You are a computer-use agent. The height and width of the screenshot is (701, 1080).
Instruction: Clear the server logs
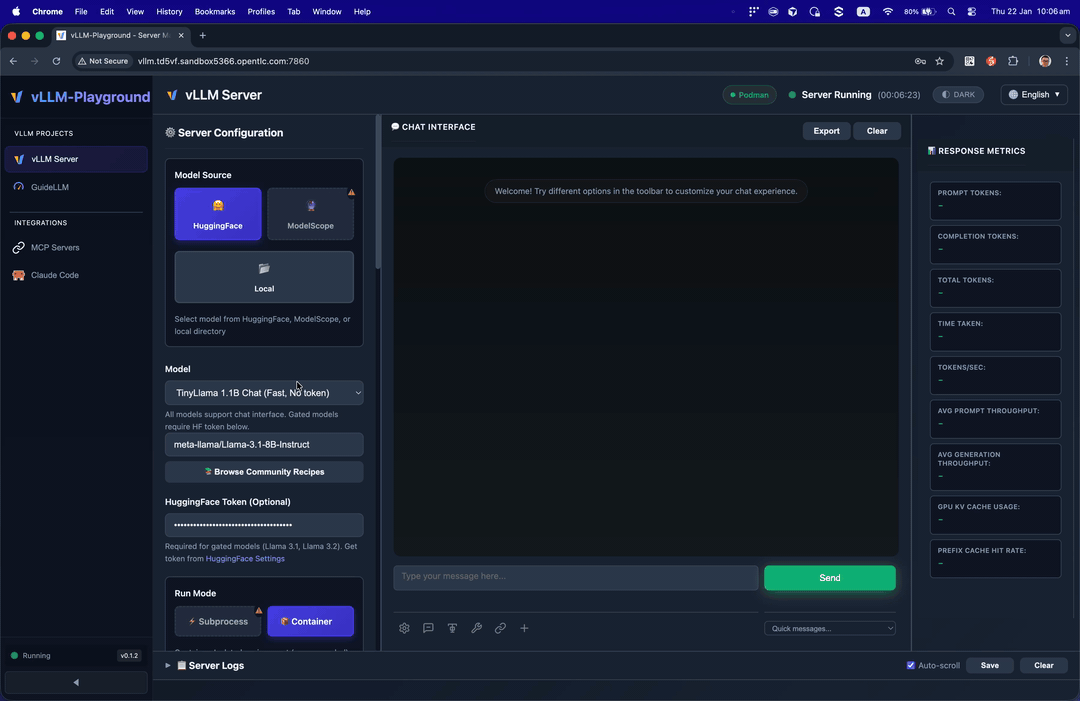(x=1043, y=665)
